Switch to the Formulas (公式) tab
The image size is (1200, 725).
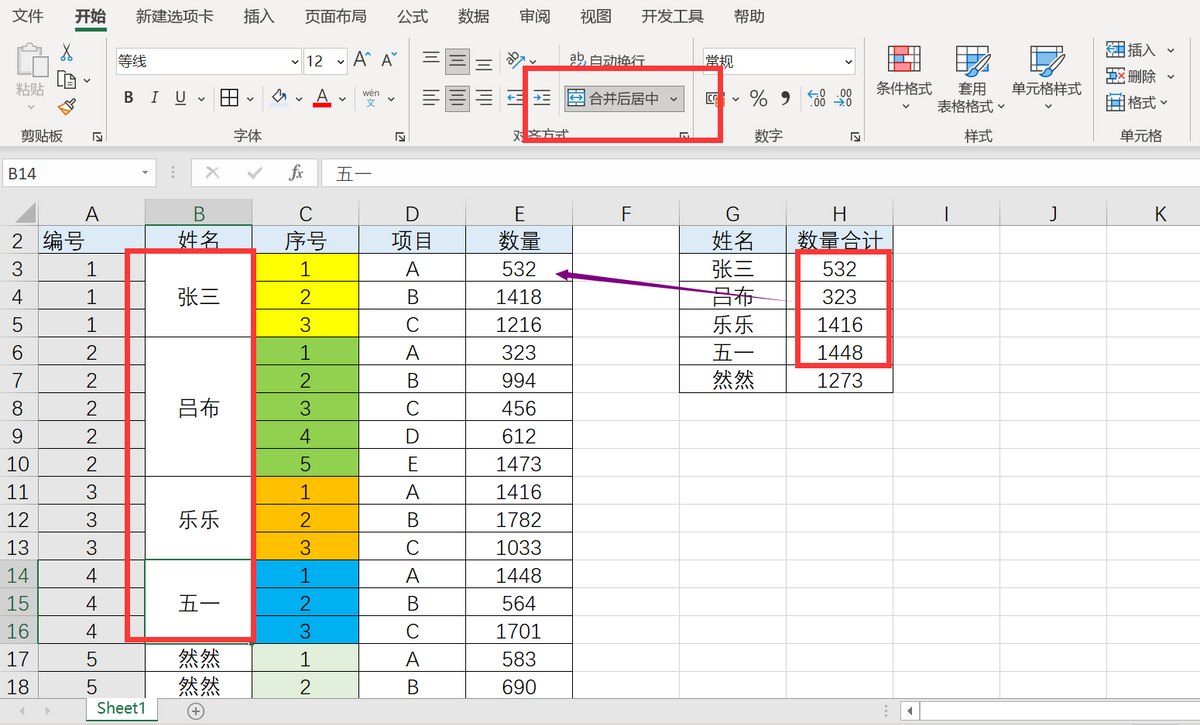click(412, 16)
